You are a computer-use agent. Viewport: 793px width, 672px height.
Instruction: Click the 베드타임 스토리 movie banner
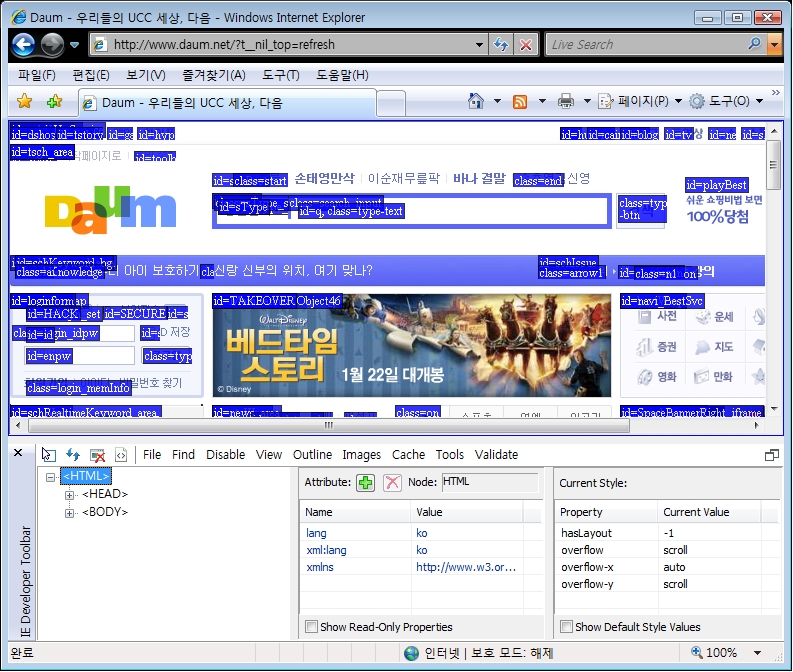(x=412, y=345)
